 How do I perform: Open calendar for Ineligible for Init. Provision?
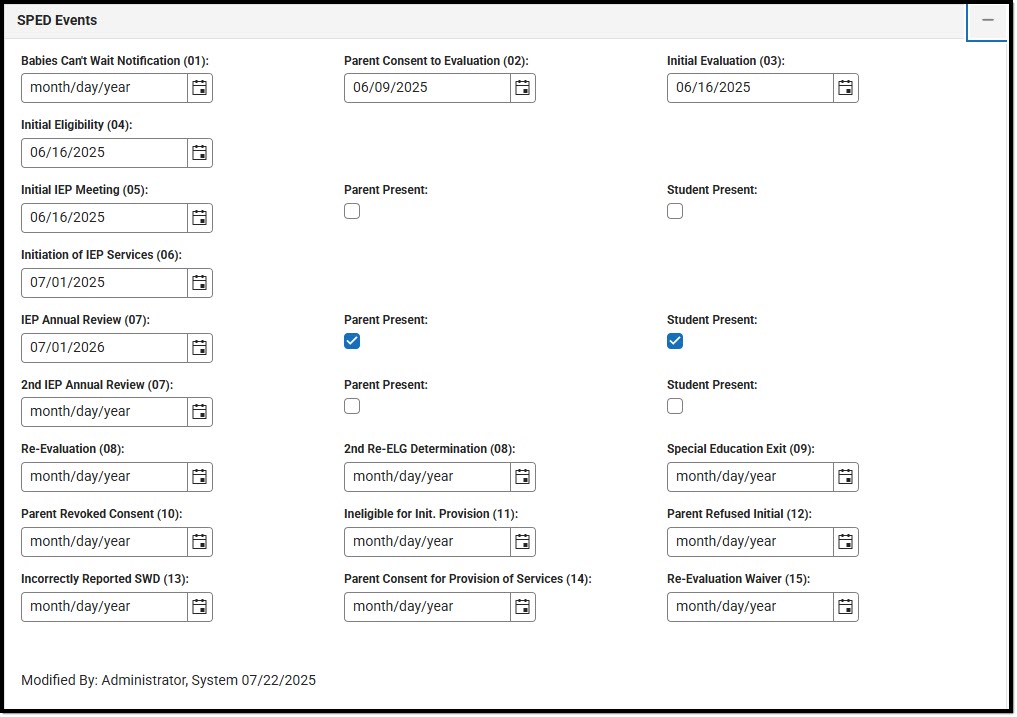click(x=523, y=542)
